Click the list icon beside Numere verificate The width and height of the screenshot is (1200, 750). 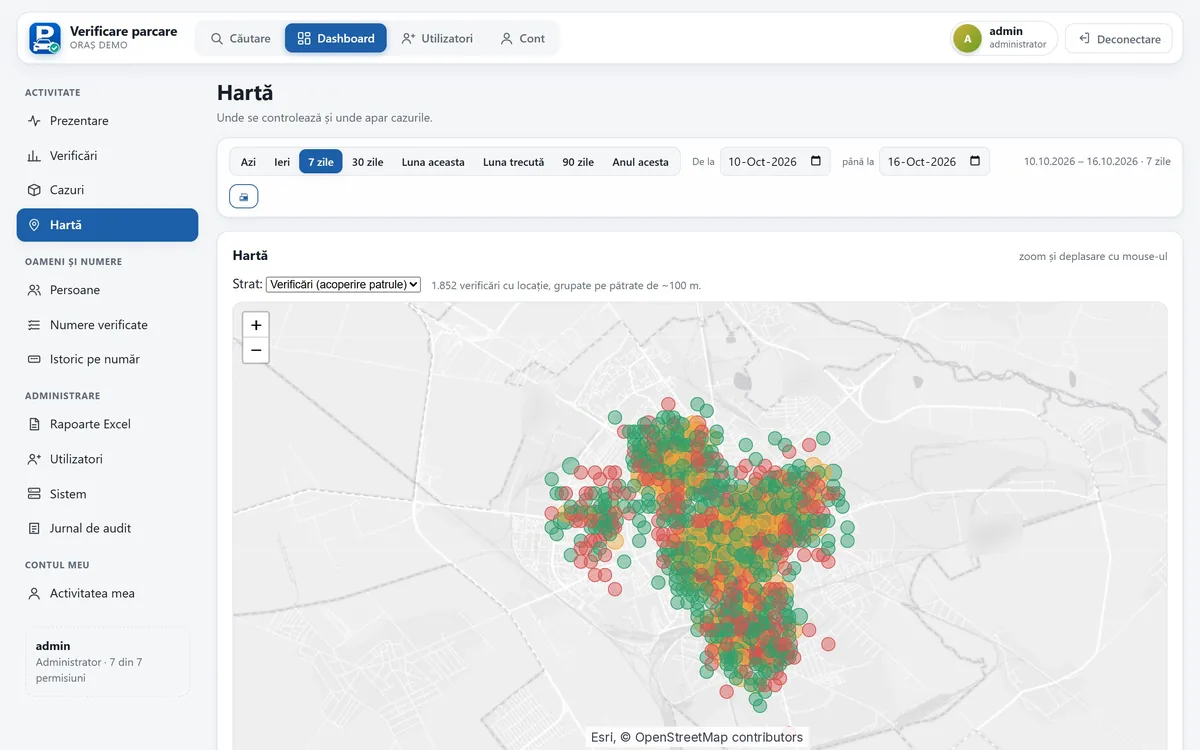[x=34, y=325]
